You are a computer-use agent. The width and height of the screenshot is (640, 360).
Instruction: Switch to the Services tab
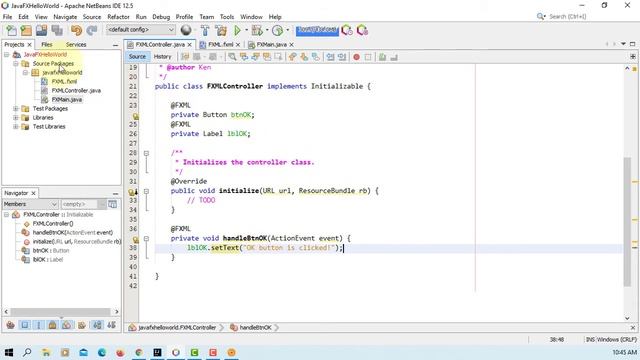(76, 44)
